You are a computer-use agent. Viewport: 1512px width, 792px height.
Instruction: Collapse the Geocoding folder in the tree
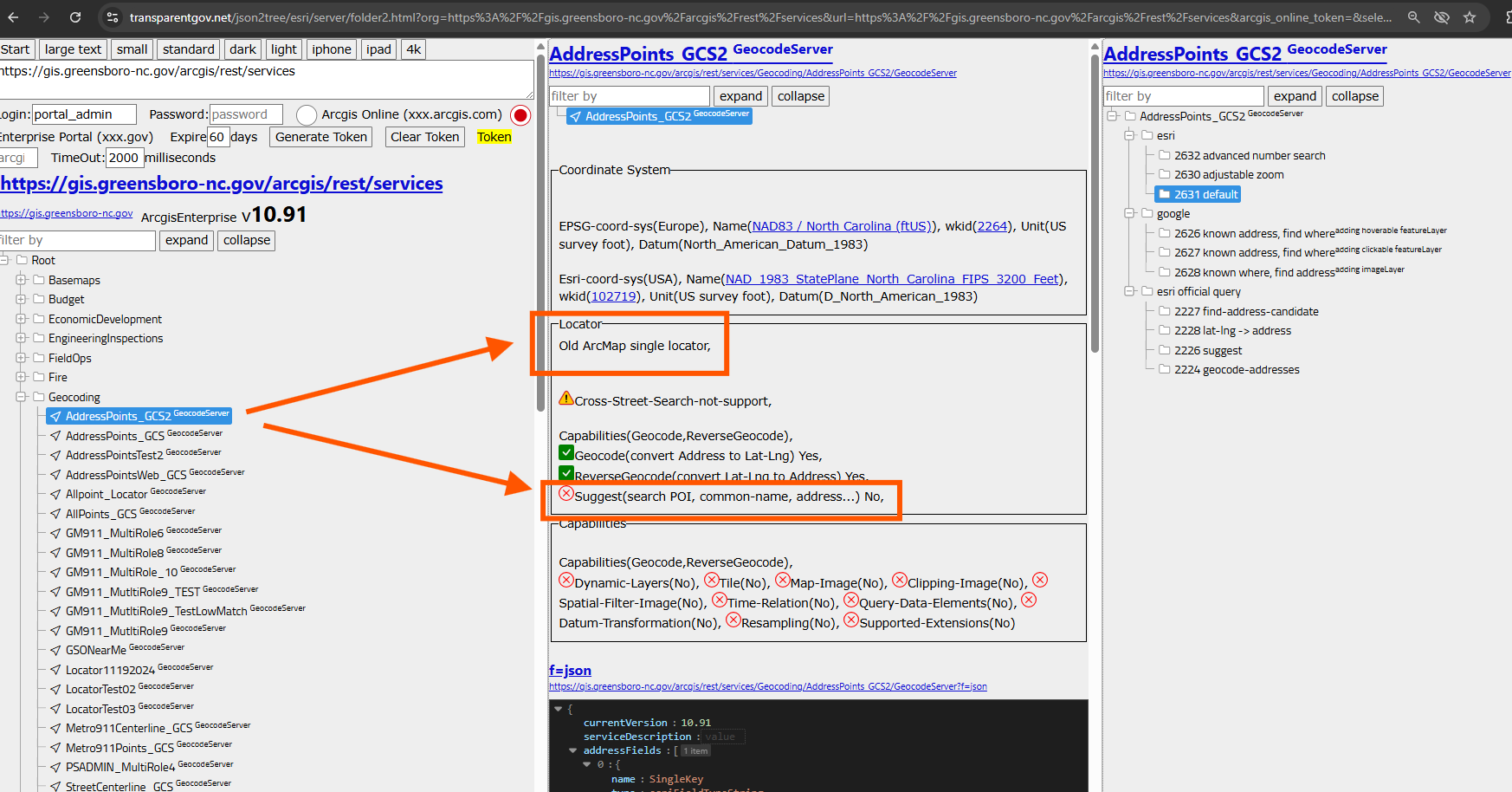(21, 397)
